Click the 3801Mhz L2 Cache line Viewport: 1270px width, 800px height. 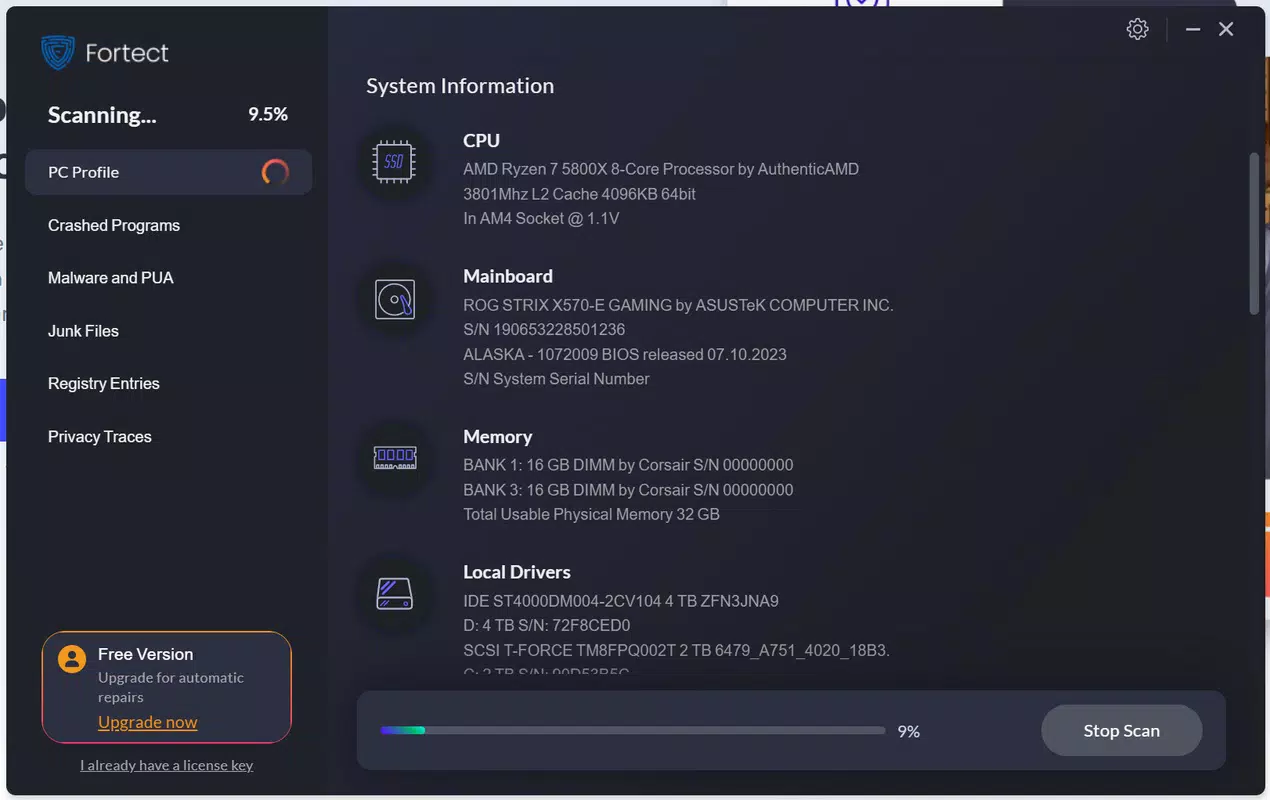(x=579, y=194)
